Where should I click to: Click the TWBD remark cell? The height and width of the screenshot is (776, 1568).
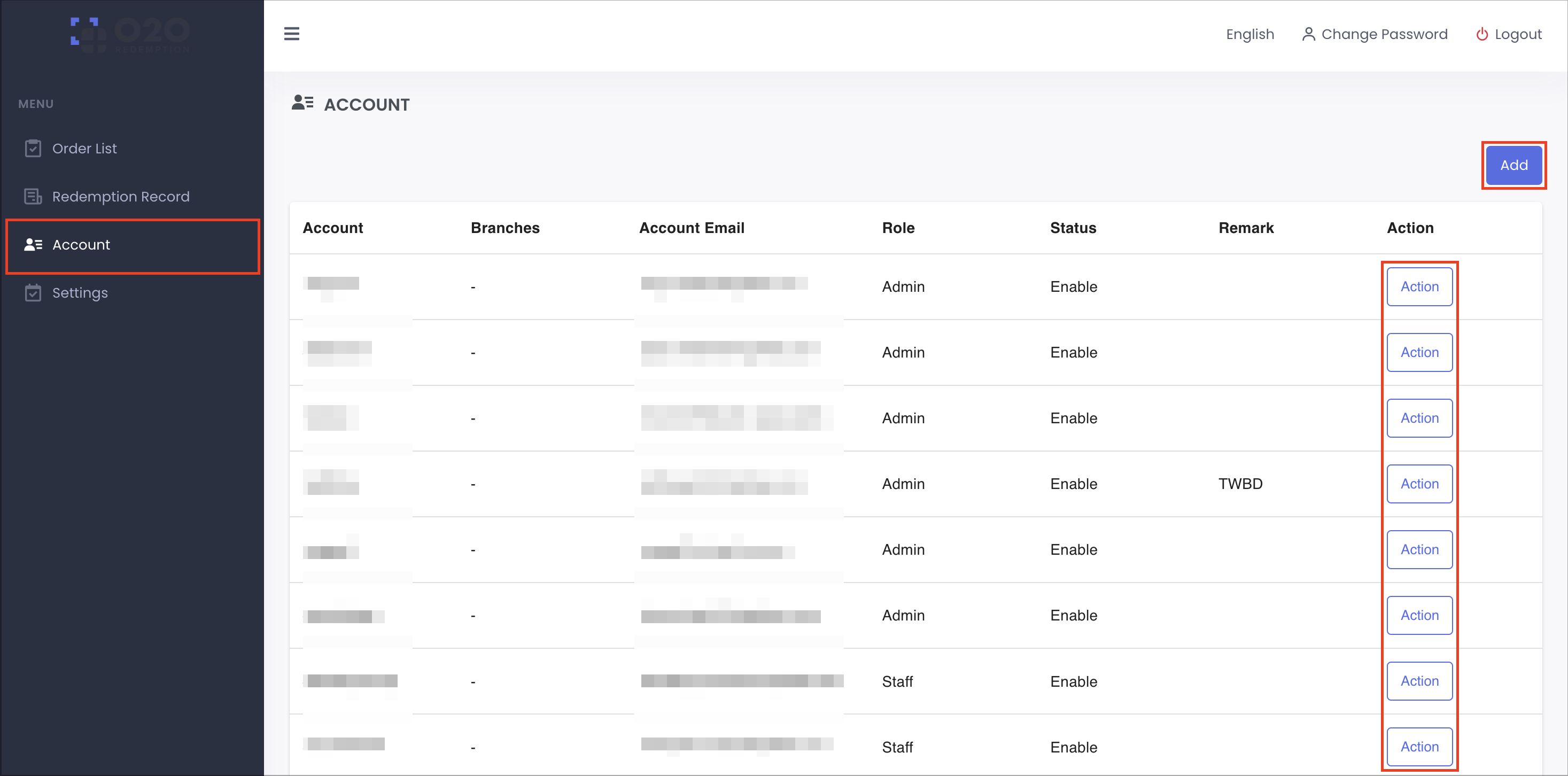1240,484
